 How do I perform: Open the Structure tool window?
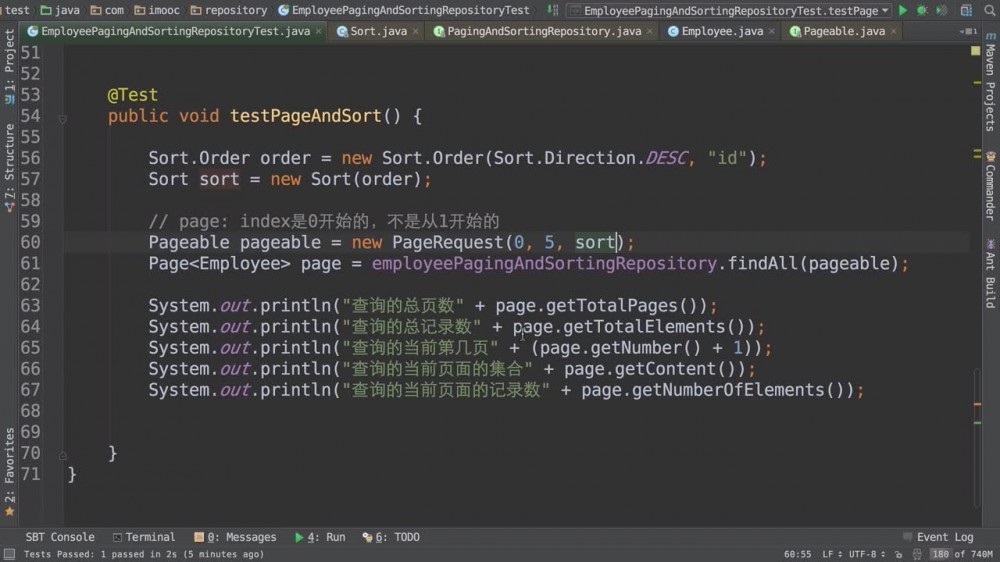pos(9,167)
